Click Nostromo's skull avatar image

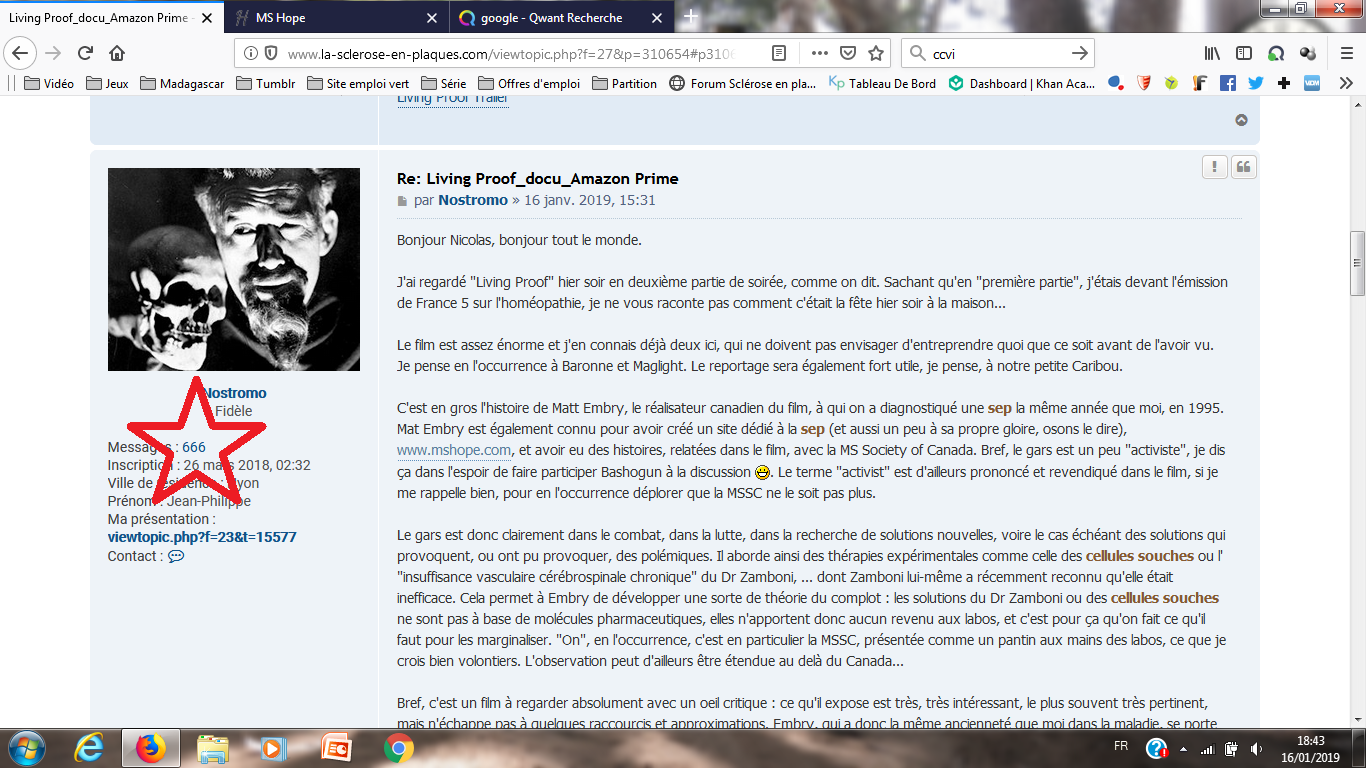pos(234,269)
